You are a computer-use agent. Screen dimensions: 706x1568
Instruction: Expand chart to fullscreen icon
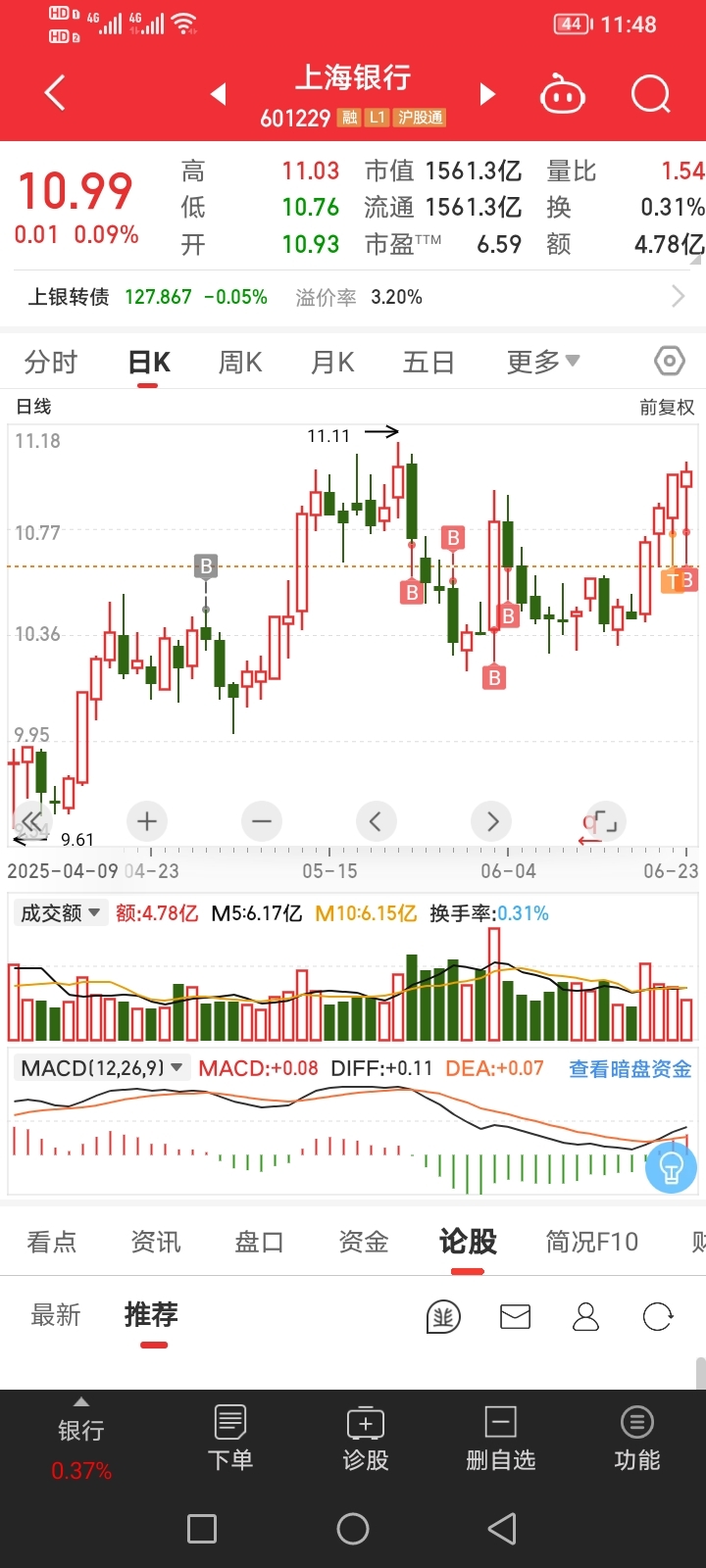pos(605,821)
